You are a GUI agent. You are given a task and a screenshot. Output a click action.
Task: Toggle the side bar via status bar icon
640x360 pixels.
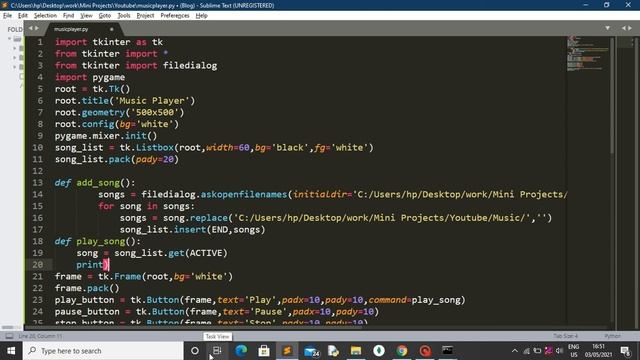(9, 336)
